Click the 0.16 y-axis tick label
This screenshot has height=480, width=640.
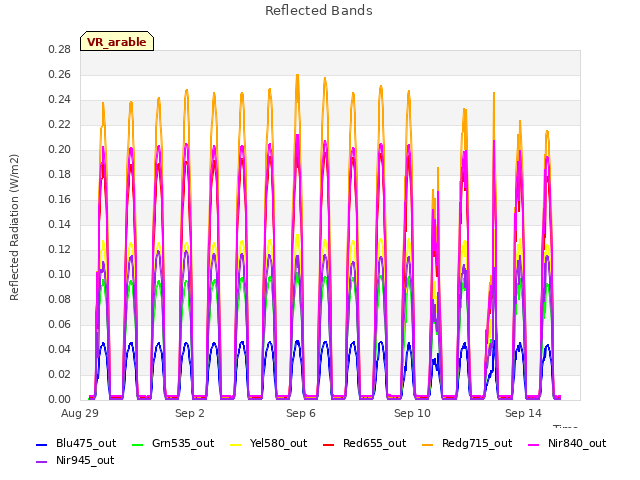(x=60, y=199)
